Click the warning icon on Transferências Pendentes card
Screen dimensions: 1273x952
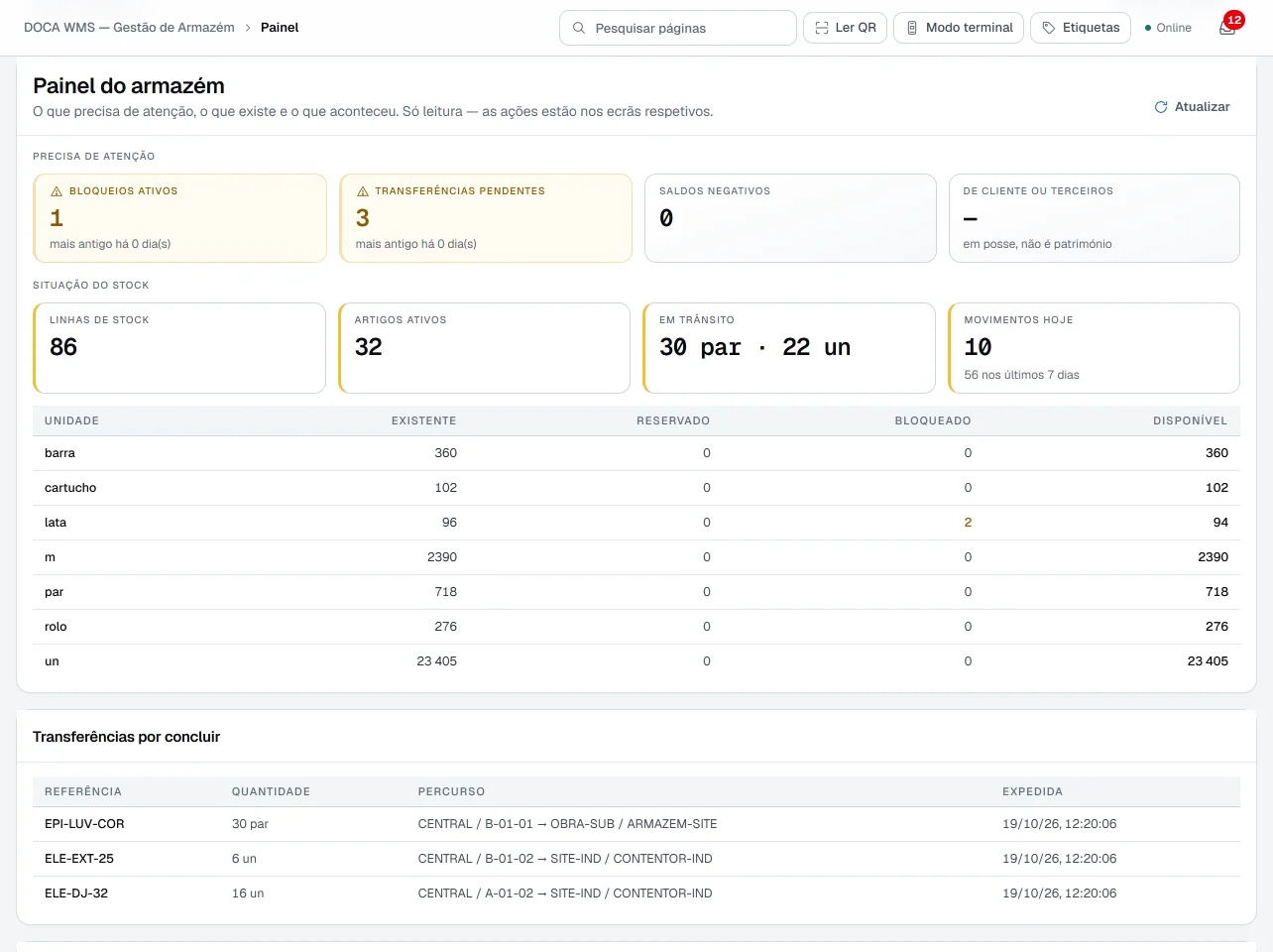pos(363,191)
